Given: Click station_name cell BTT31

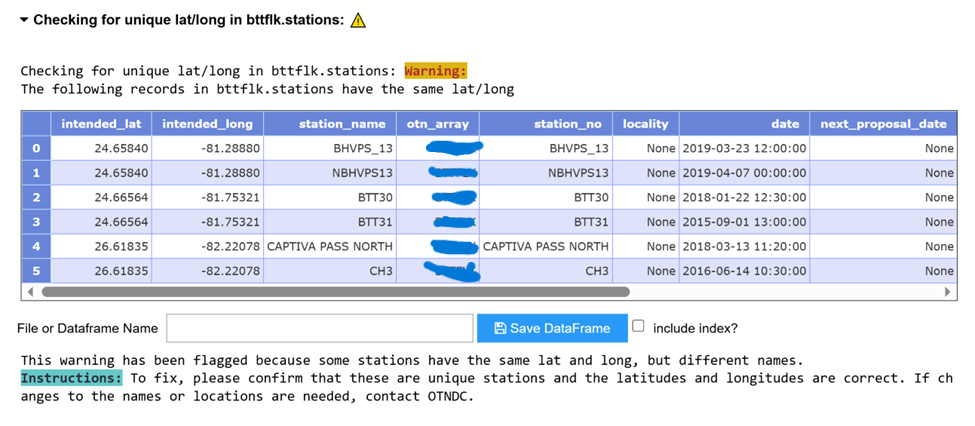Looking at the screenshot, I should 330,222.
